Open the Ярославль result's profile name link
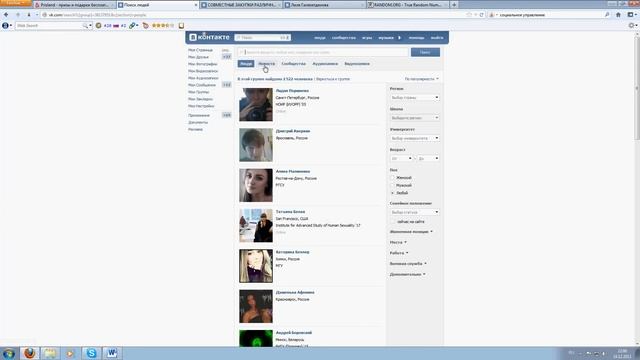 293,131
